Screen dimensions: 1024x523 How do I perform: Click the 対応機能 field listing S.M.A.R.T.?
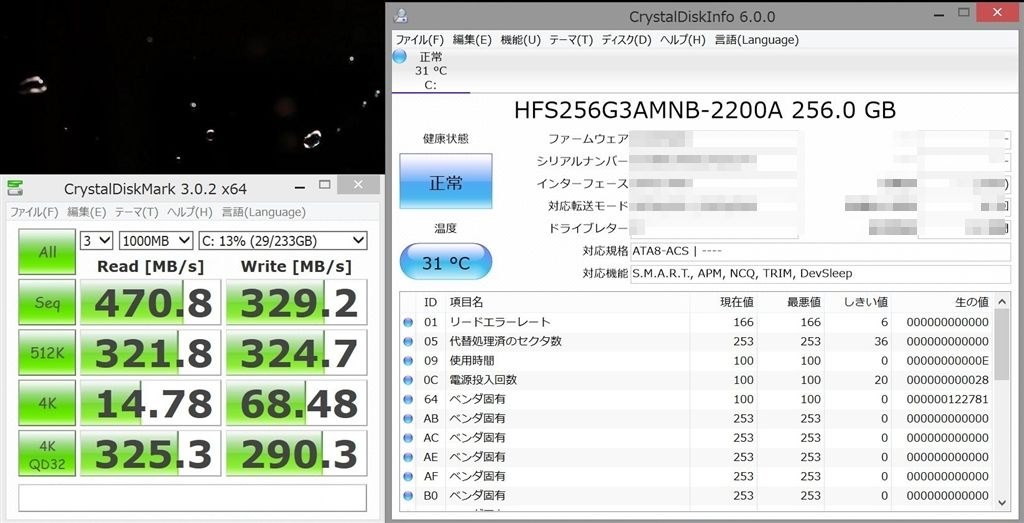(x=820, y=274)
